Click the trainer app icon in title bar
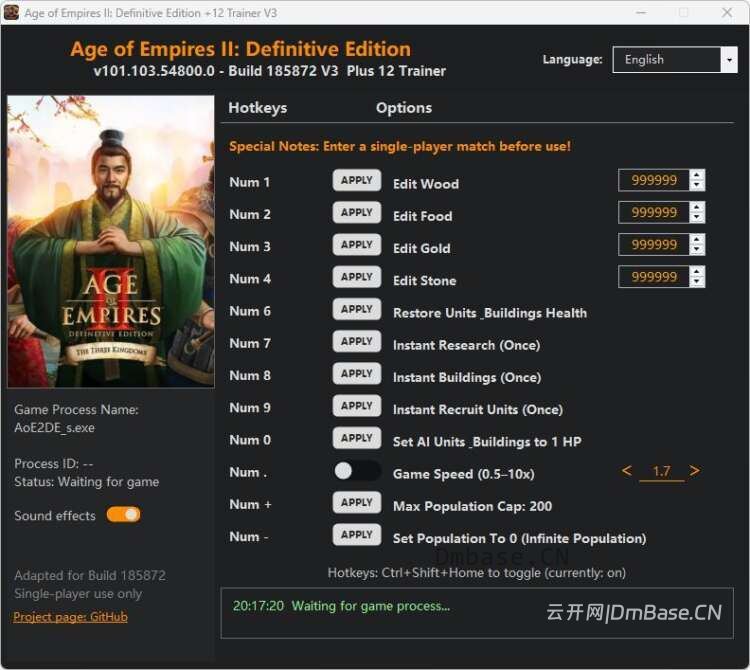The width and height of the screenshot is (750, 670). pos(11,12)
